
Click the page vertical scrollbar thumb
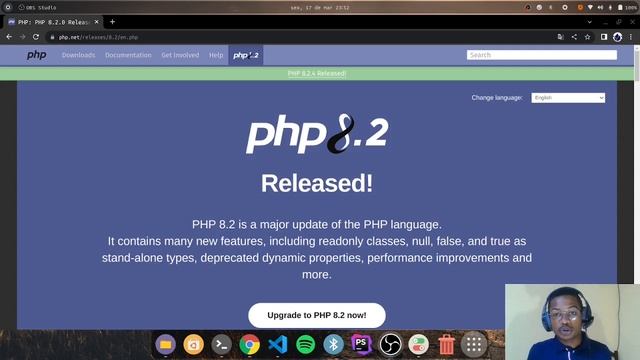(637, 65)
